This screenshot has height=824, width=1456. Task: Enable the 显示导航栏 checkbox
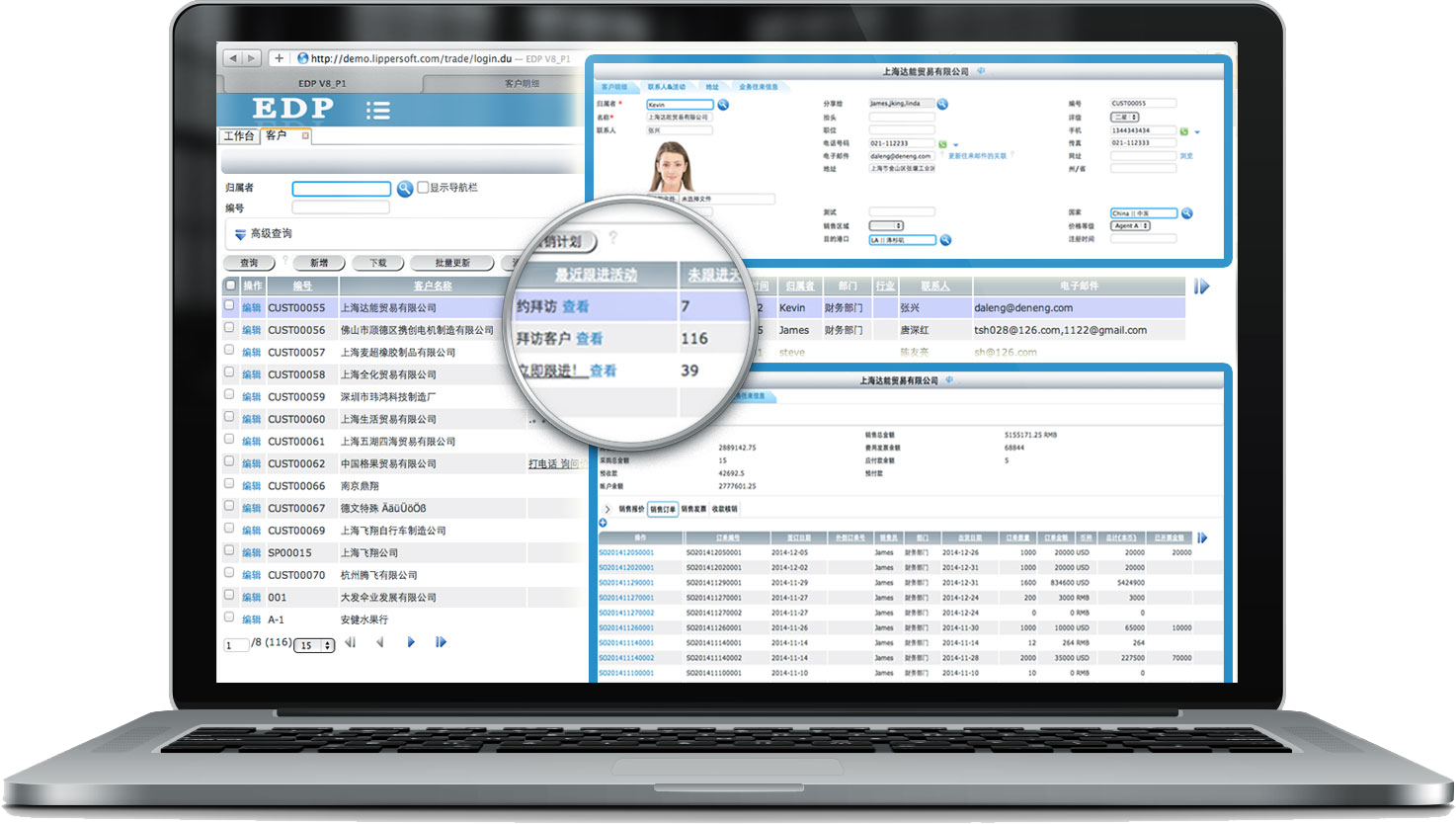(x=423, y=188)
